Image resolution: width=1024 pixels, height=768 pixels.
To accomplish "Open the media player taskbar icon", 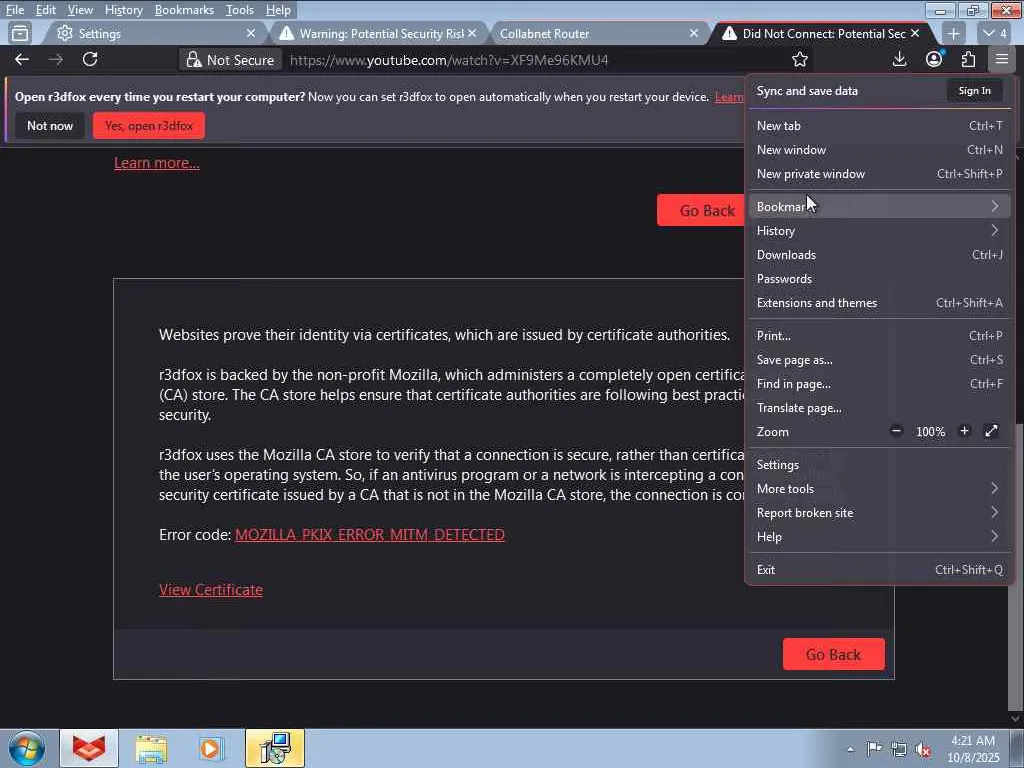I will 210,748.
